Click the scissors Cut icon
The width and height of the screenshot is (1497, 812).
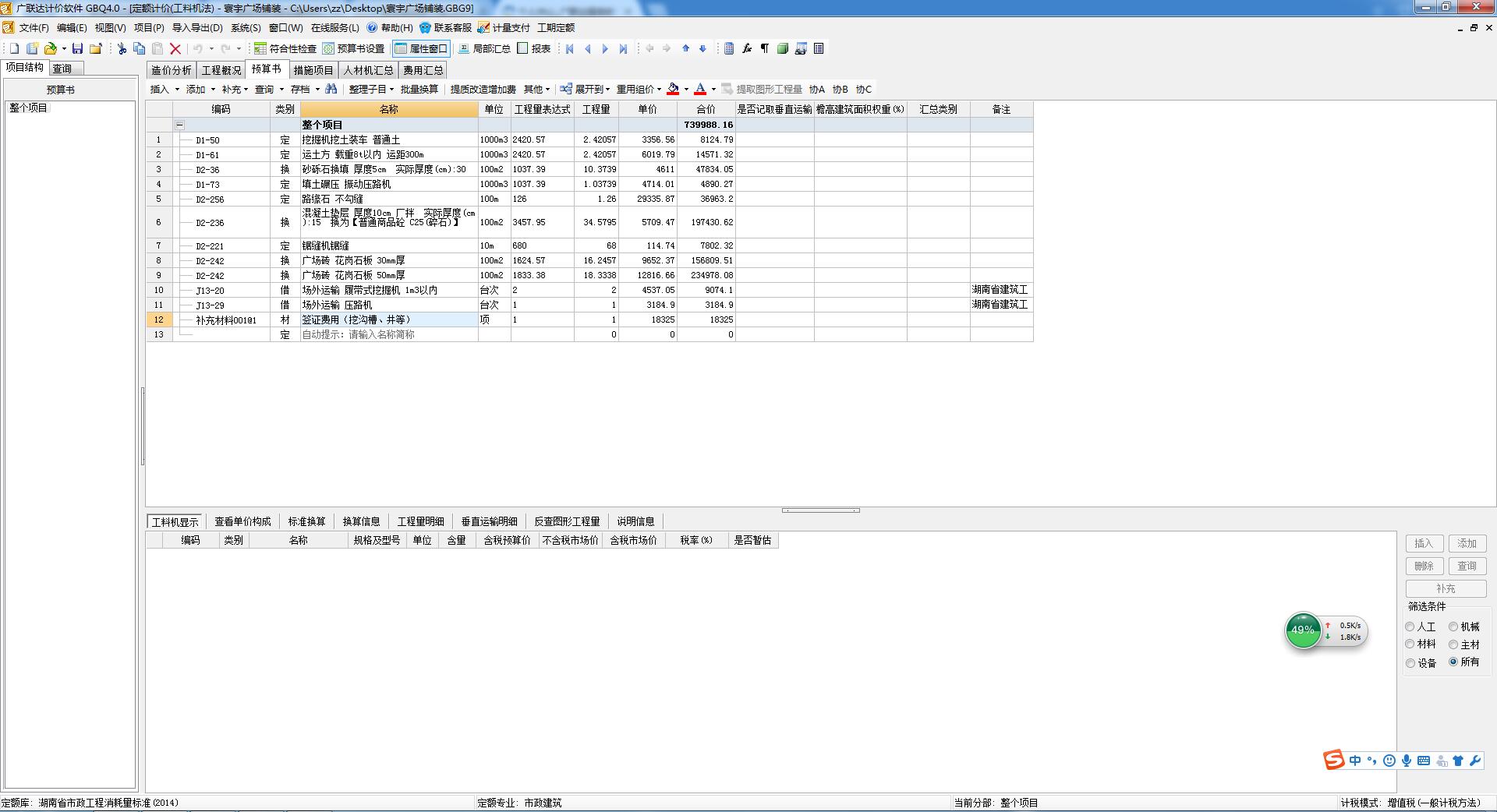(122, 48)
